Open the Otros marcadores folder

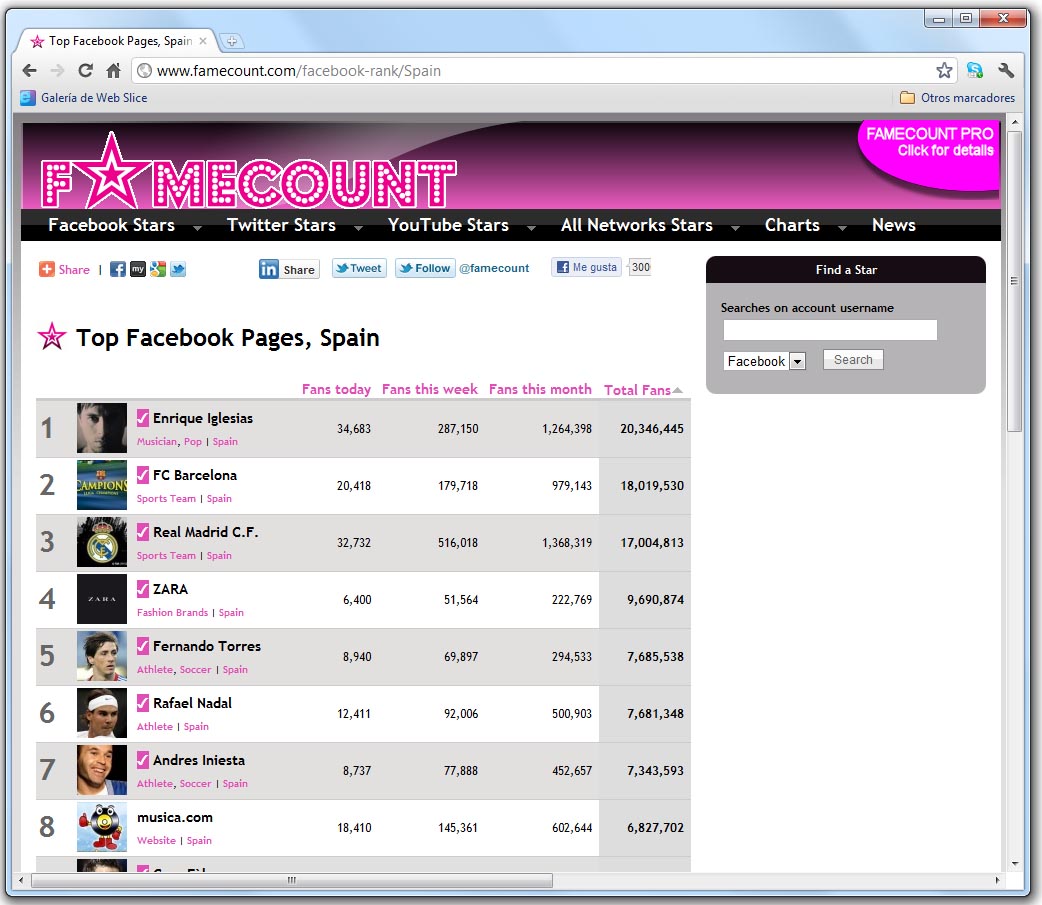(x=957, y=98)
